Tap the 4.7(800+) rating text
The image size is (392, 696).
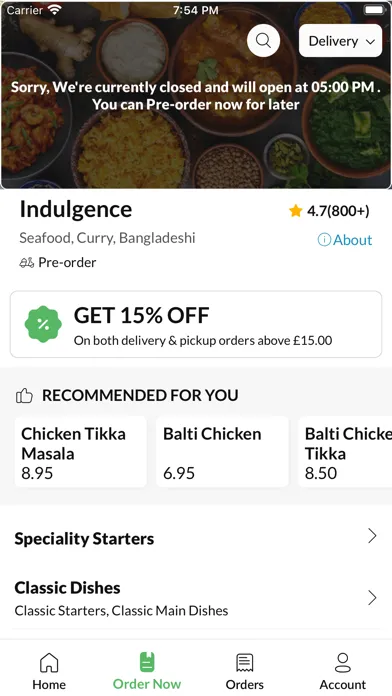point(338,211)
